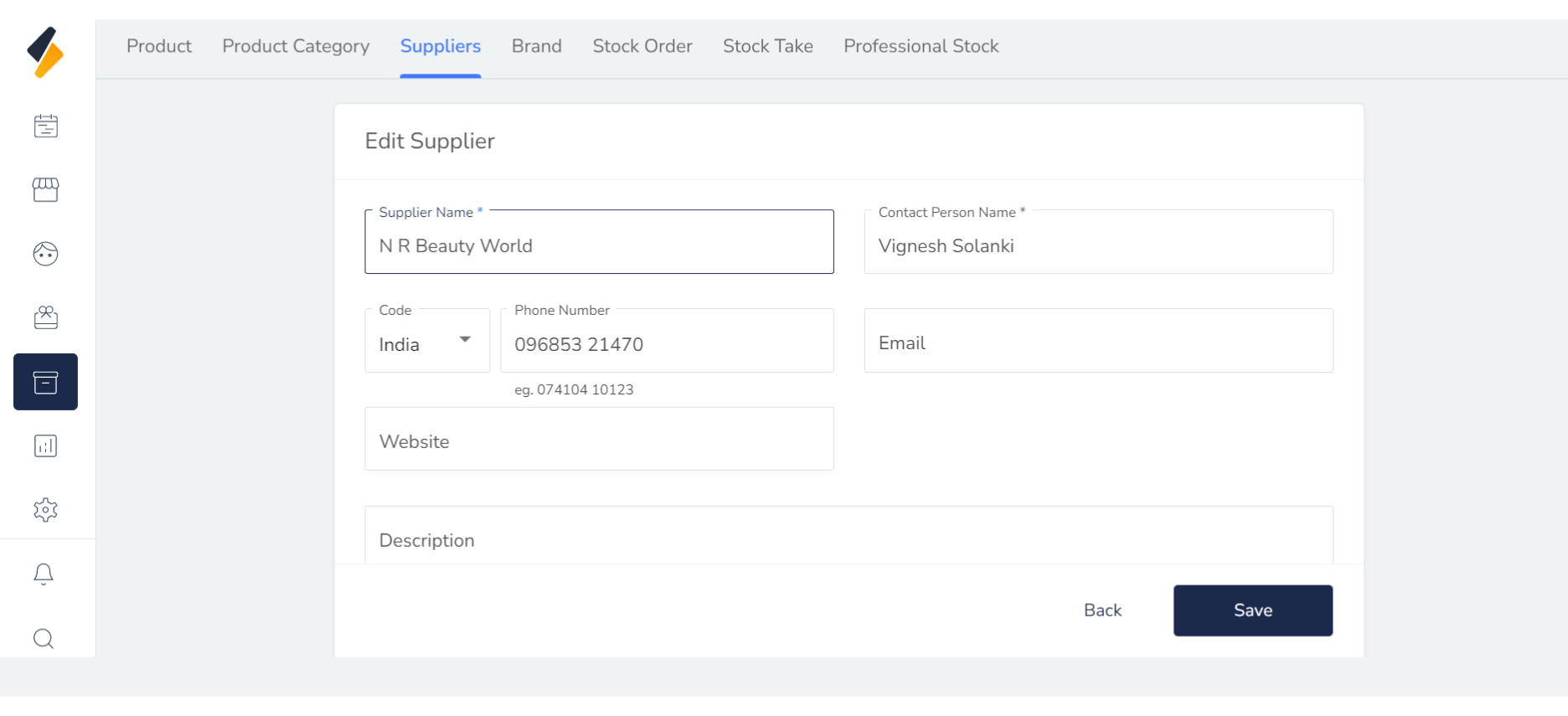1568x716 pixels.
Task: Switch to the Product tab
Action: pyautogui.click(x=159, y=46)
